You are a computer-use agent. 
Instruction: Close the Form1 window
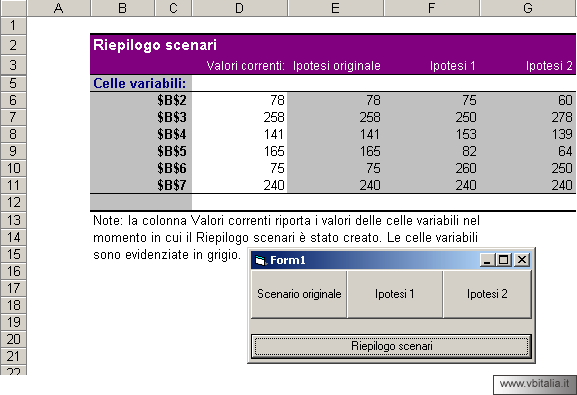pyautogui.click(x=522, y=260)
